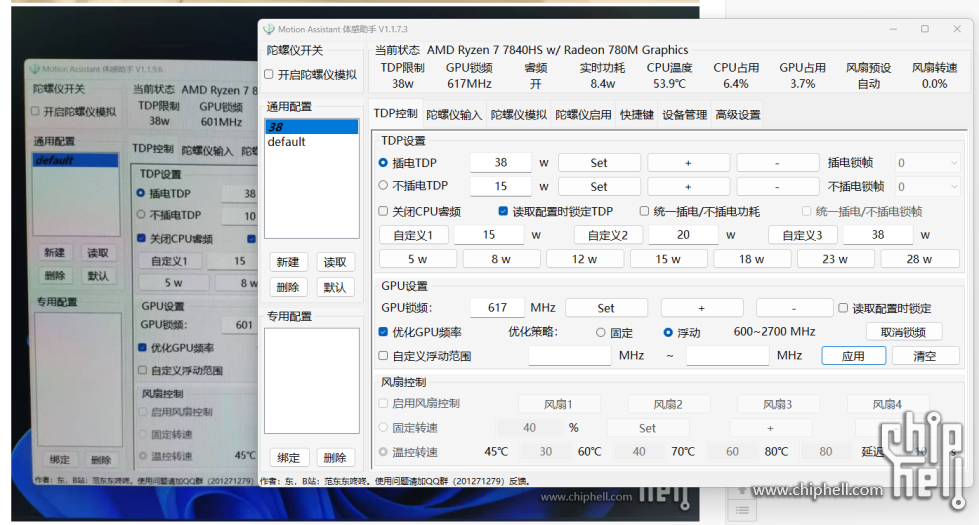
Task: Open the 陀螺仪模拟 tab
Action: pyautogui.click(x=518, y=115)
